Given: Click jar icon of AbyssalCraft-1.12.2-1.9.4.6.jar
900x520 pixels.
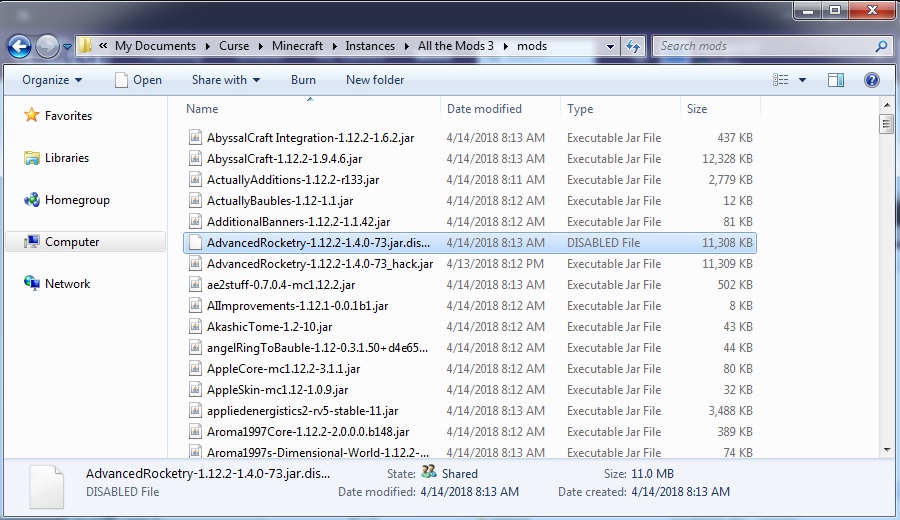Looking at the screenshot, I should click(x=195, y=158).
